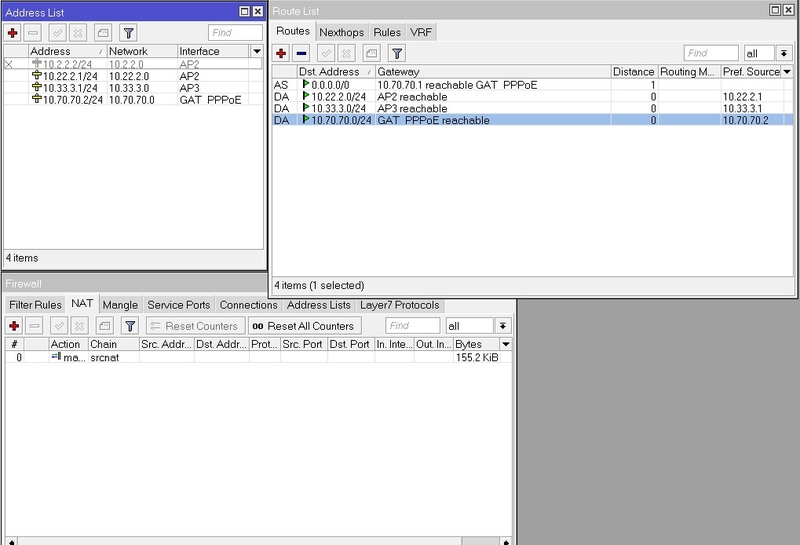Open Layer7 Protocols tab

[x=399, y=305]
